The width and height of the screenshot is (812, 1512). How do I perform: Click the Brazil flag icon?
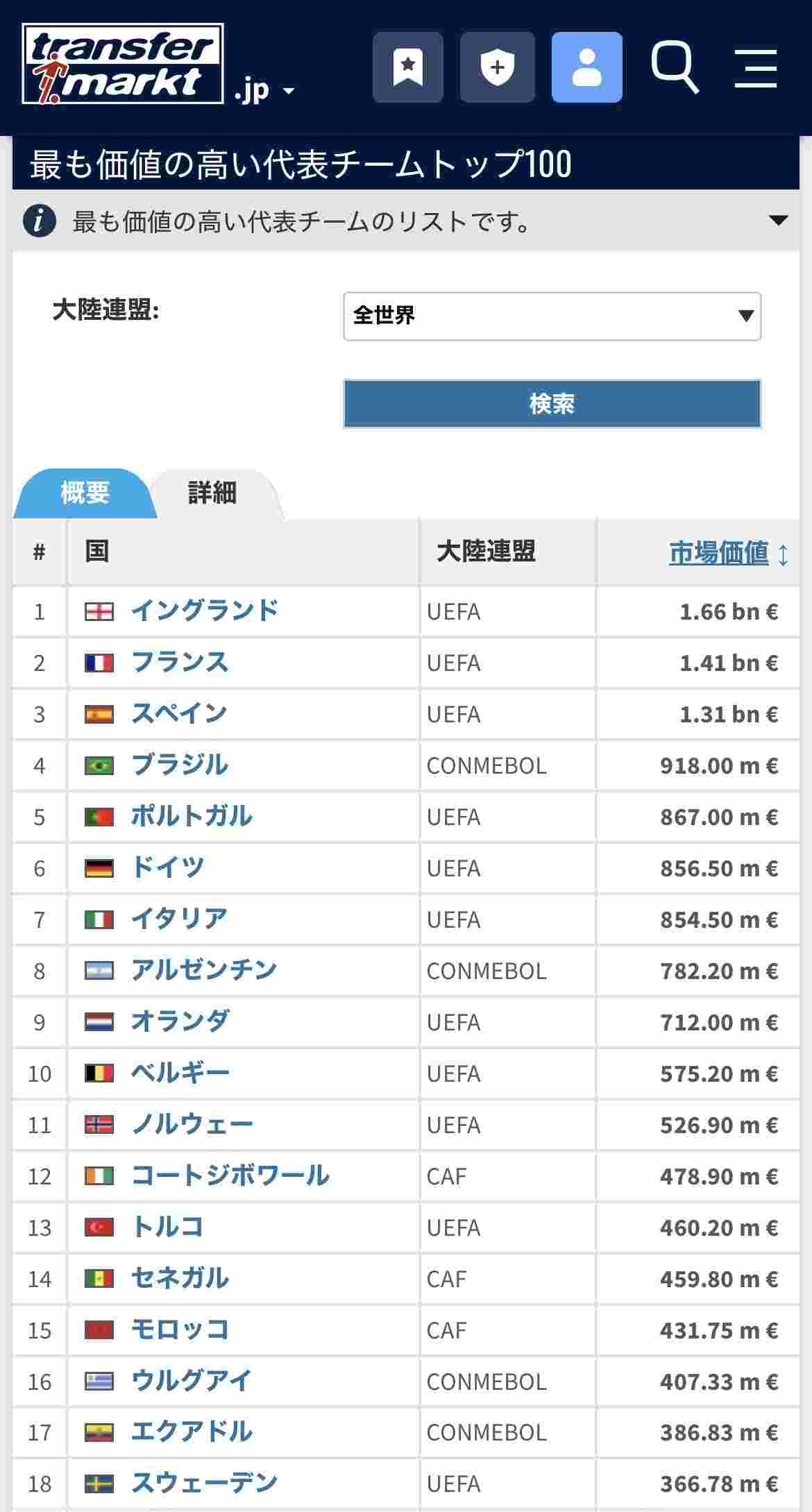[99, 765]
